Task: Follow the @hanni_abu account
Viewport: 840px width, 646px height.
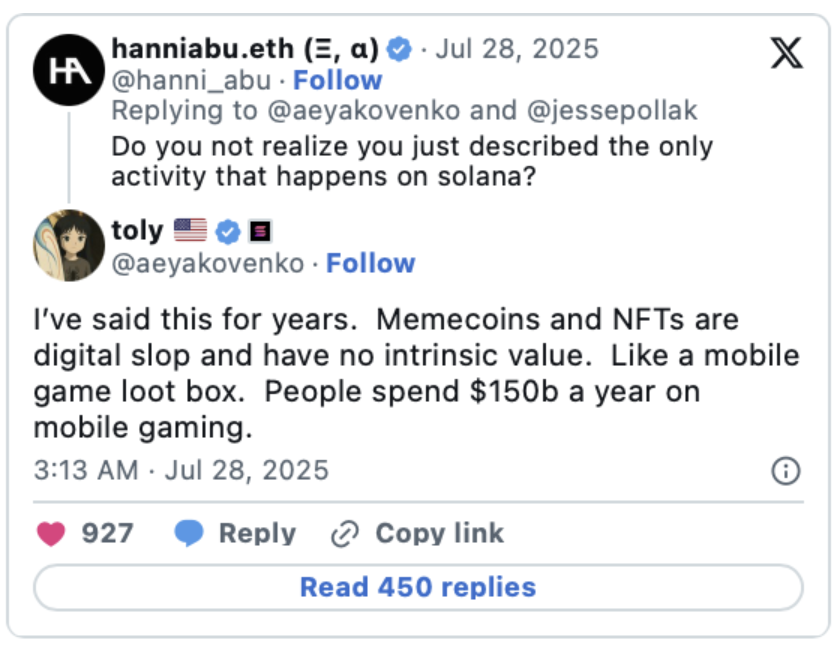Action: coord(337,80)
